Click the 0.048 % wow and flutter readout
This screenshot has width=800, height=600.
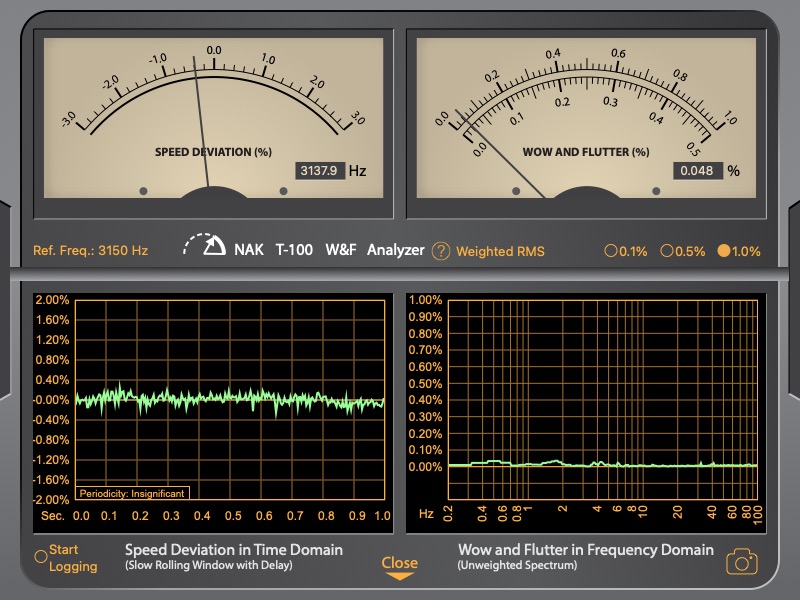point(698,171)
